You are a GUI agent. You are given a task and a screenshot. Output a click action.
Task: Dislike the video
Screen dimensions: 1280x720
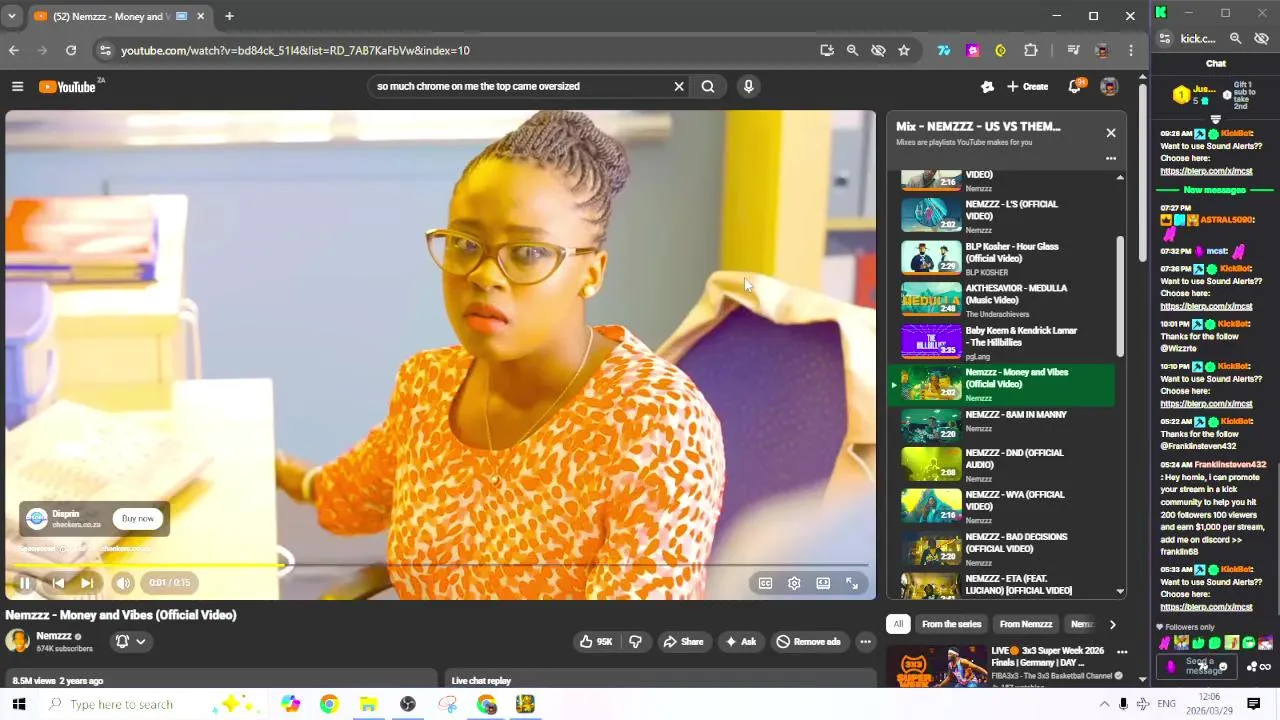click(635, 642)
